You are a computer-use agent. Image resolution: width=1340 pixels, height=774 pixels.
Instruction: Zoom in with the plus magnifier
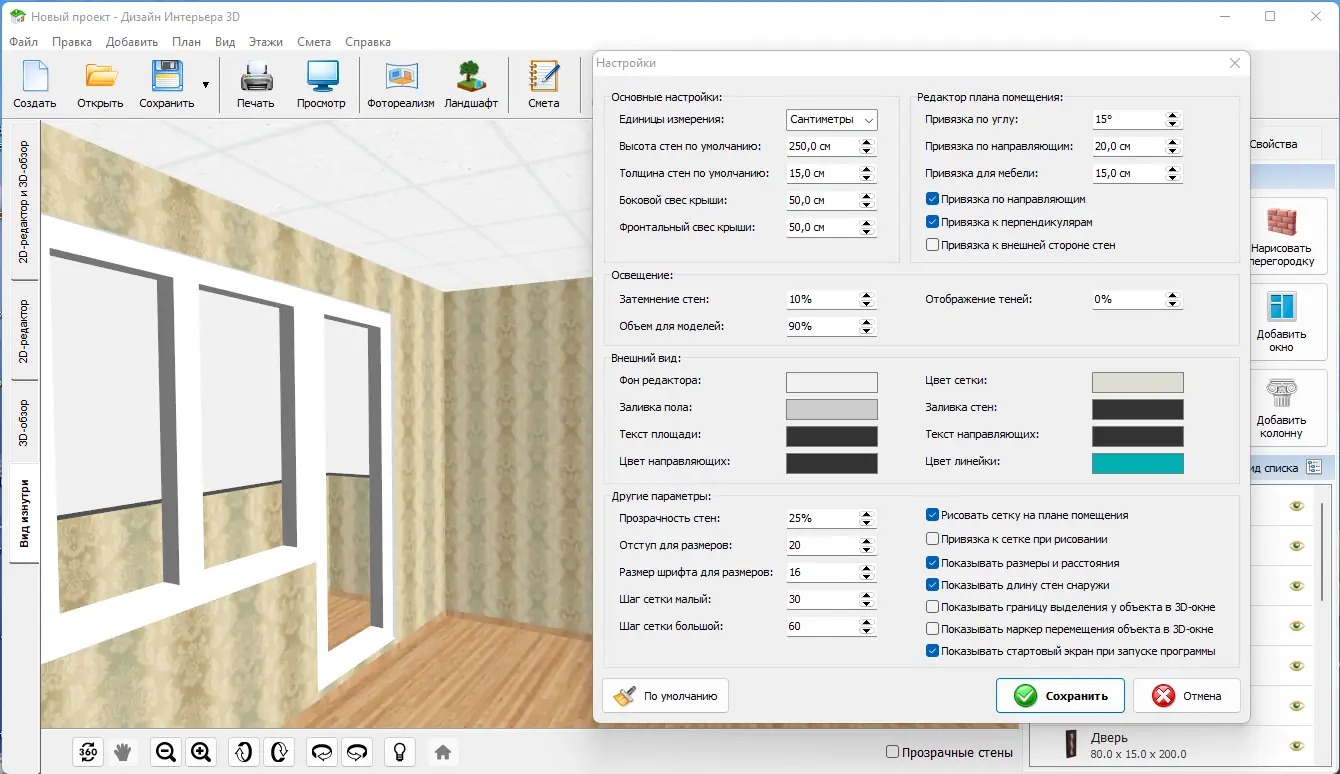pos(200,751)
